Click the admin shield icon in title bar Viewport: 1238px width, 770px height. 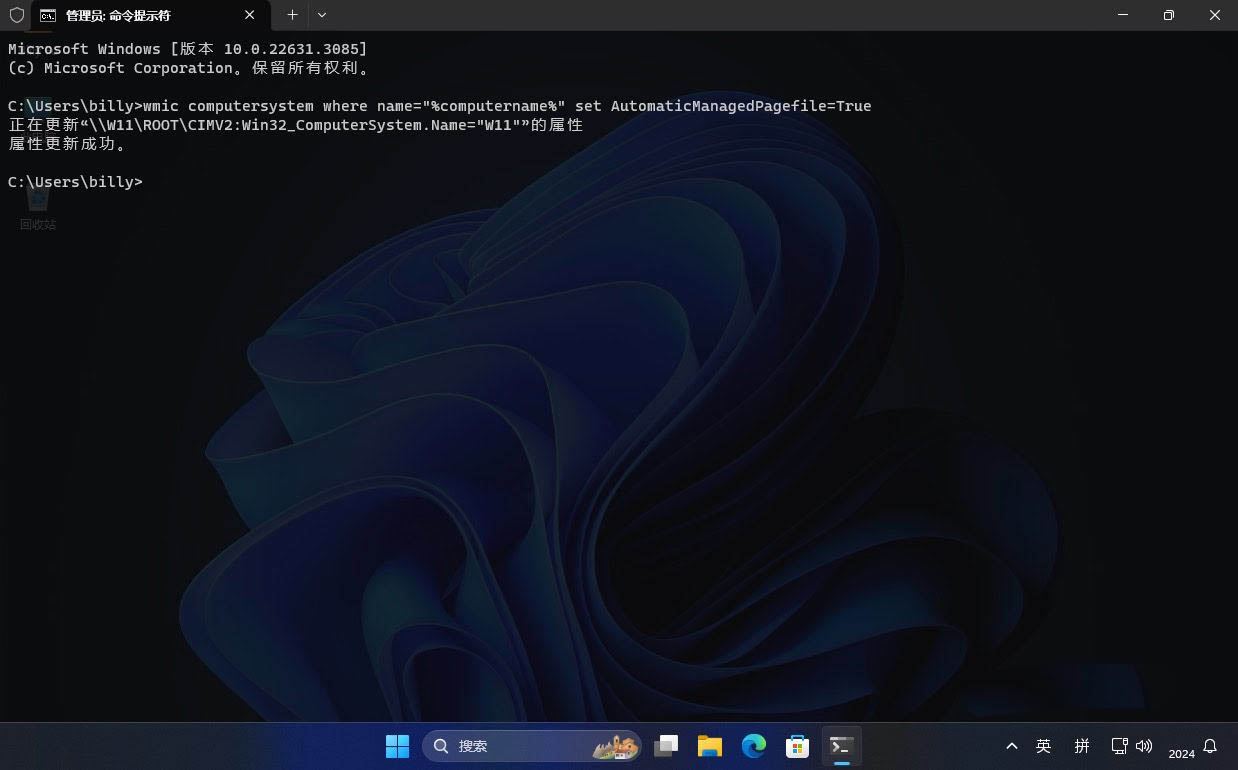click(16, 15)
